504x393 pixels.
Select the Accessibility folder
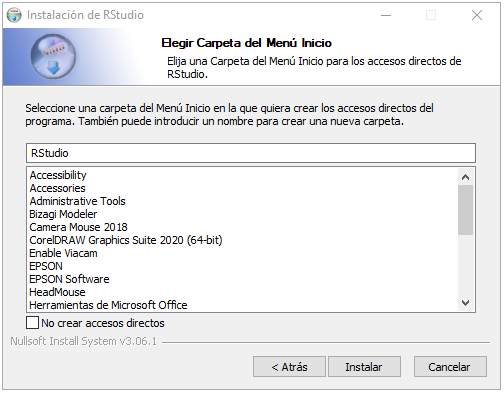[x=58, y=175]
